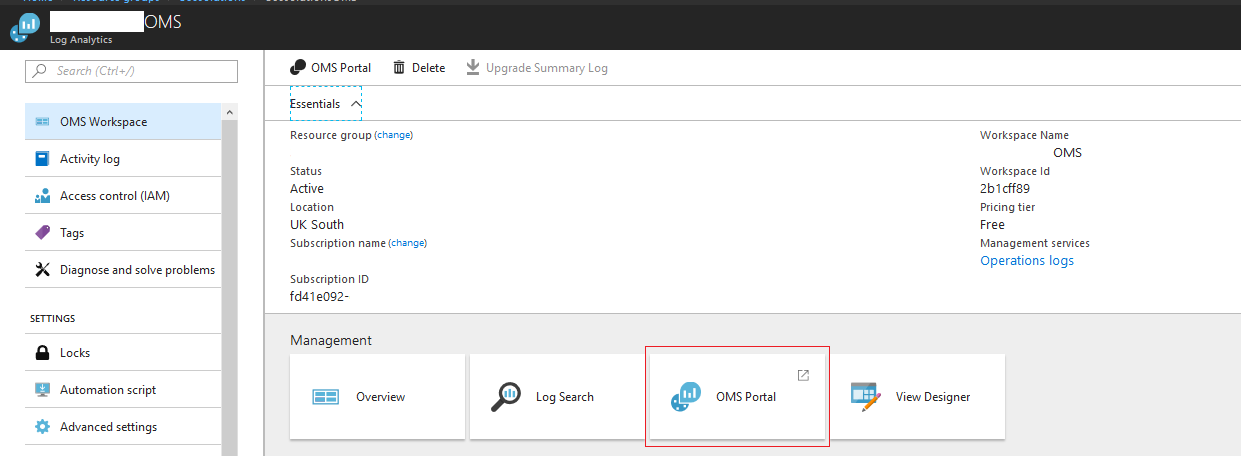Viewport: 1241px width, 456px height.
Task: Click OMS Portal icon in toolbar
Action: click(x=298, y=68)
